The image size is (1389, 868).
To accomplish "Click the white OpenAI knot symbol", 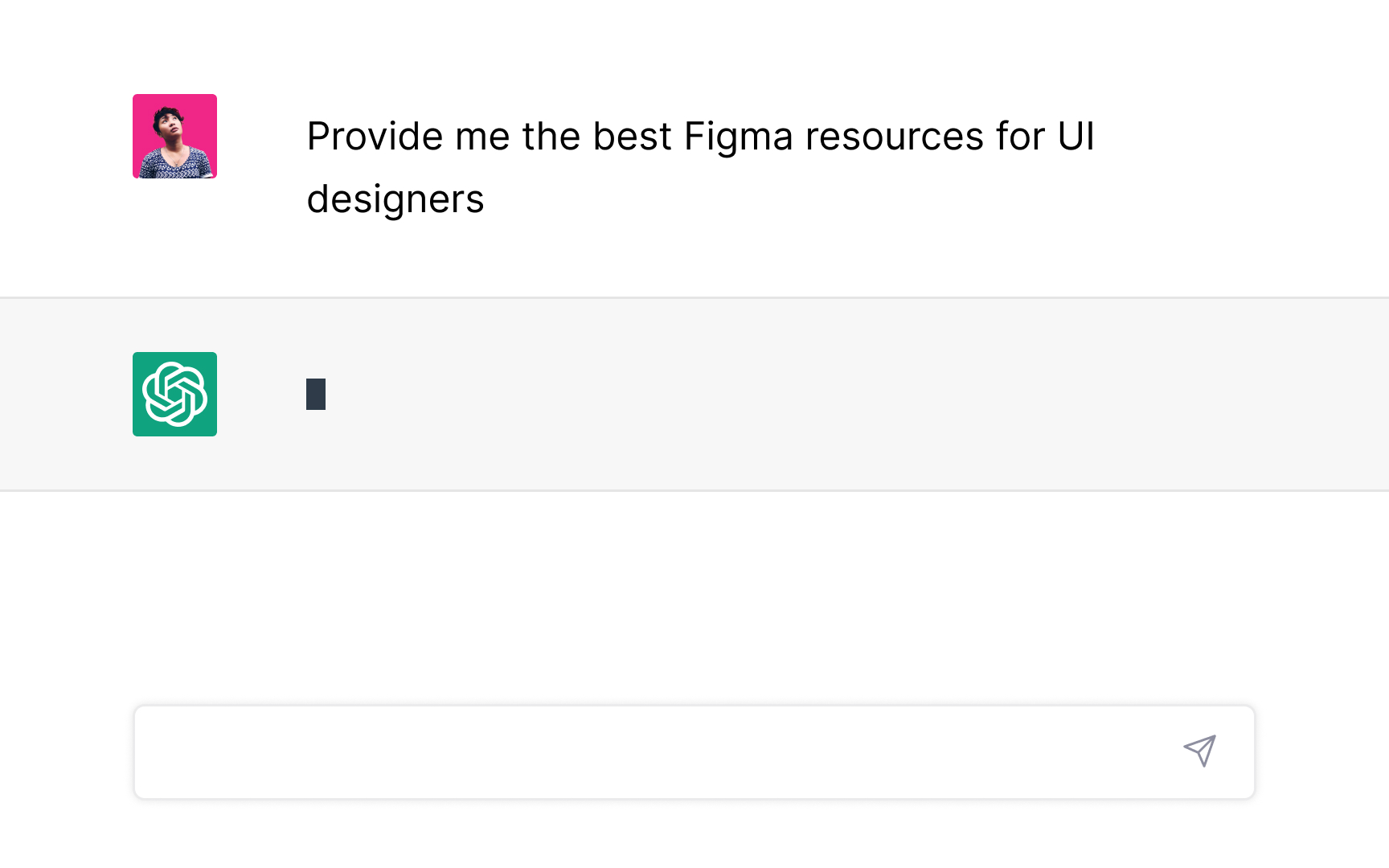I will pyautogui.click(x=174, y=394).
